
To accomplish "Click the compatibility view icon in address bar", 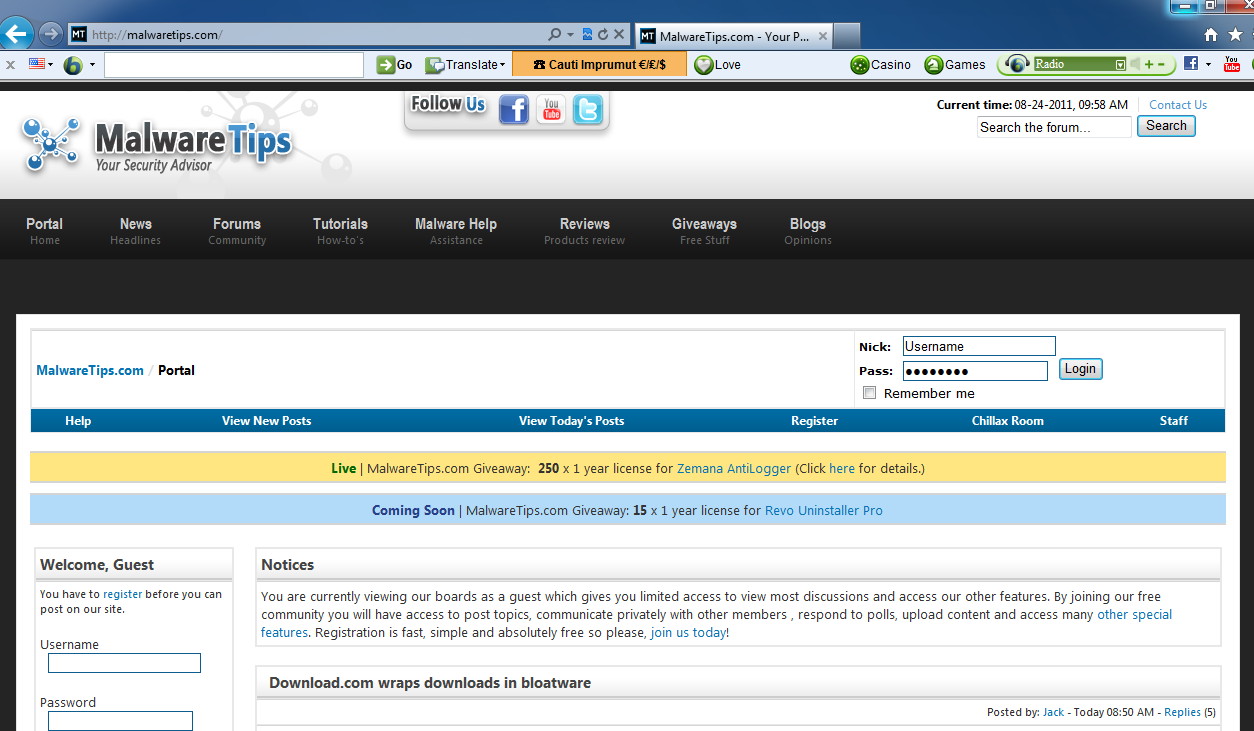I will click(x=587, y=35).
